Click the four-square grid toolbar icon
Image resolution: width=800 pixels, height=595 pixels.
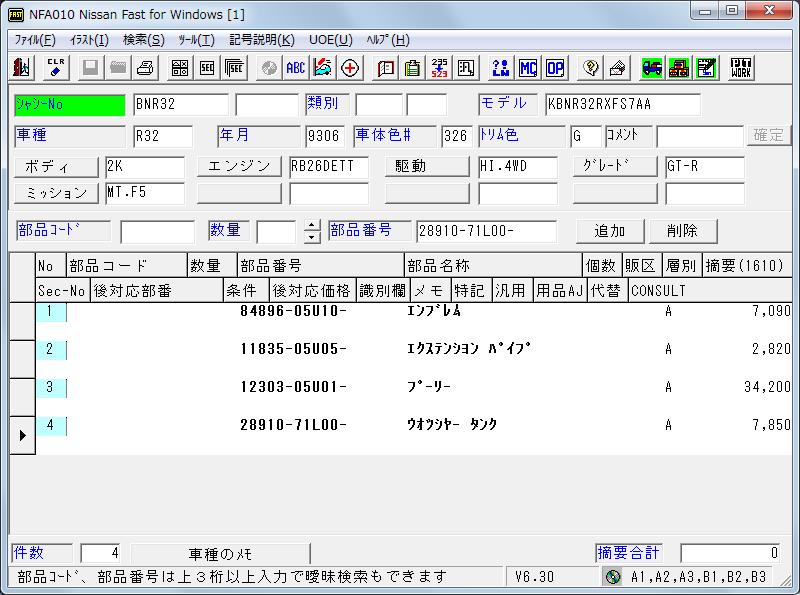click(x=180, y=68)
